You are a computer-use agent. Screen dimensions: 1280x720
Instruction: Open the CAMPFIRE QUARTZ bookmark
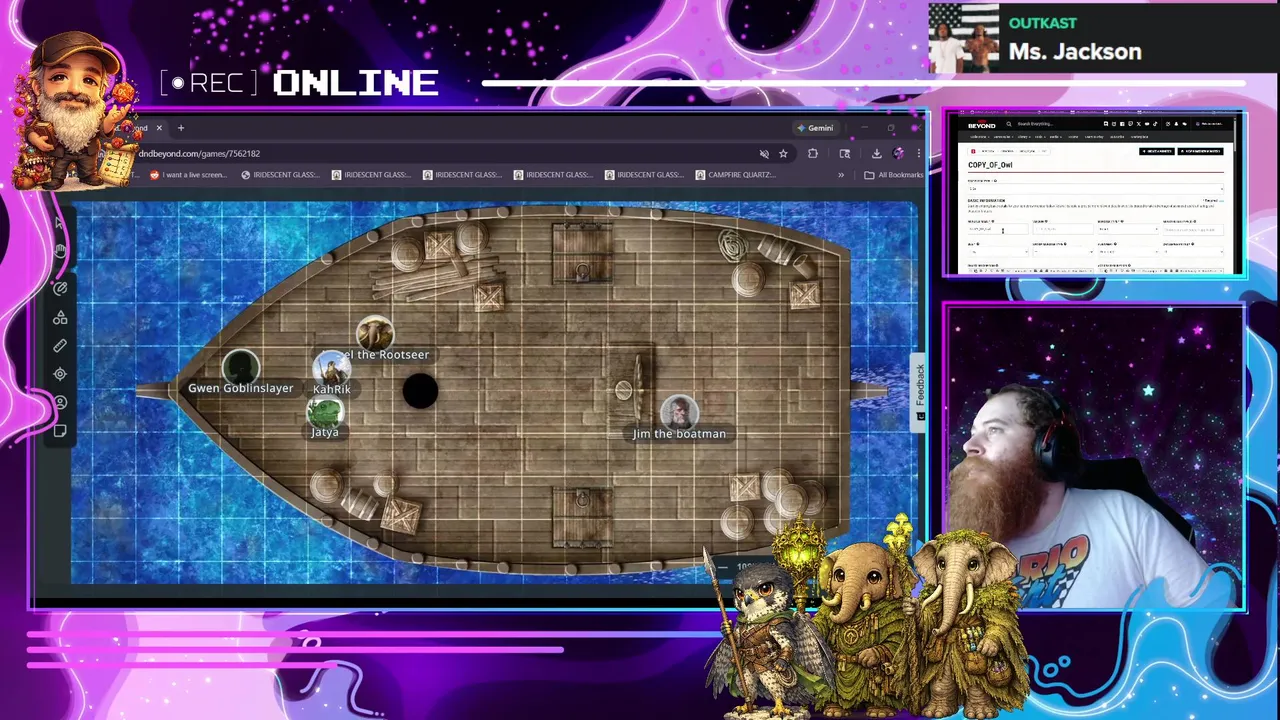735,175
